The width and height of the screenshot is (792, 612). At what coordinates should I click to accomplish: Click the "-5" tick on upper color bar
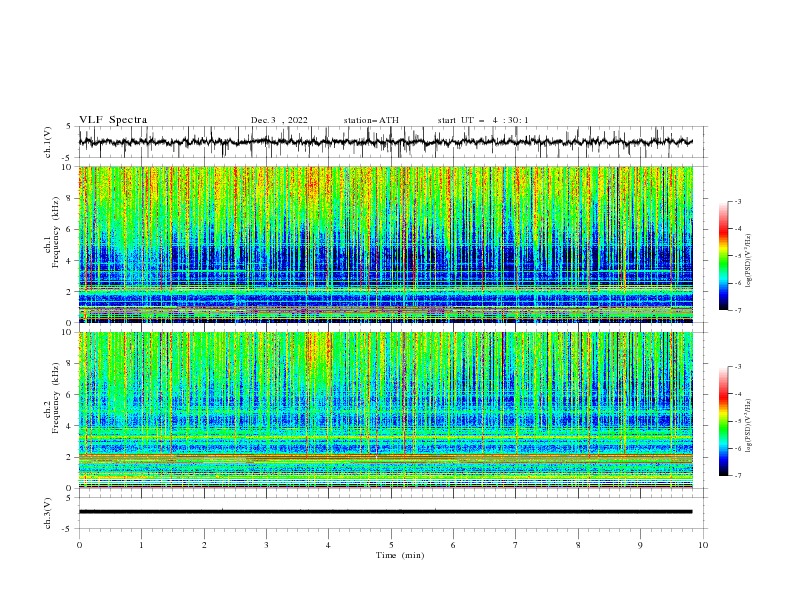[x=737, y=256]
